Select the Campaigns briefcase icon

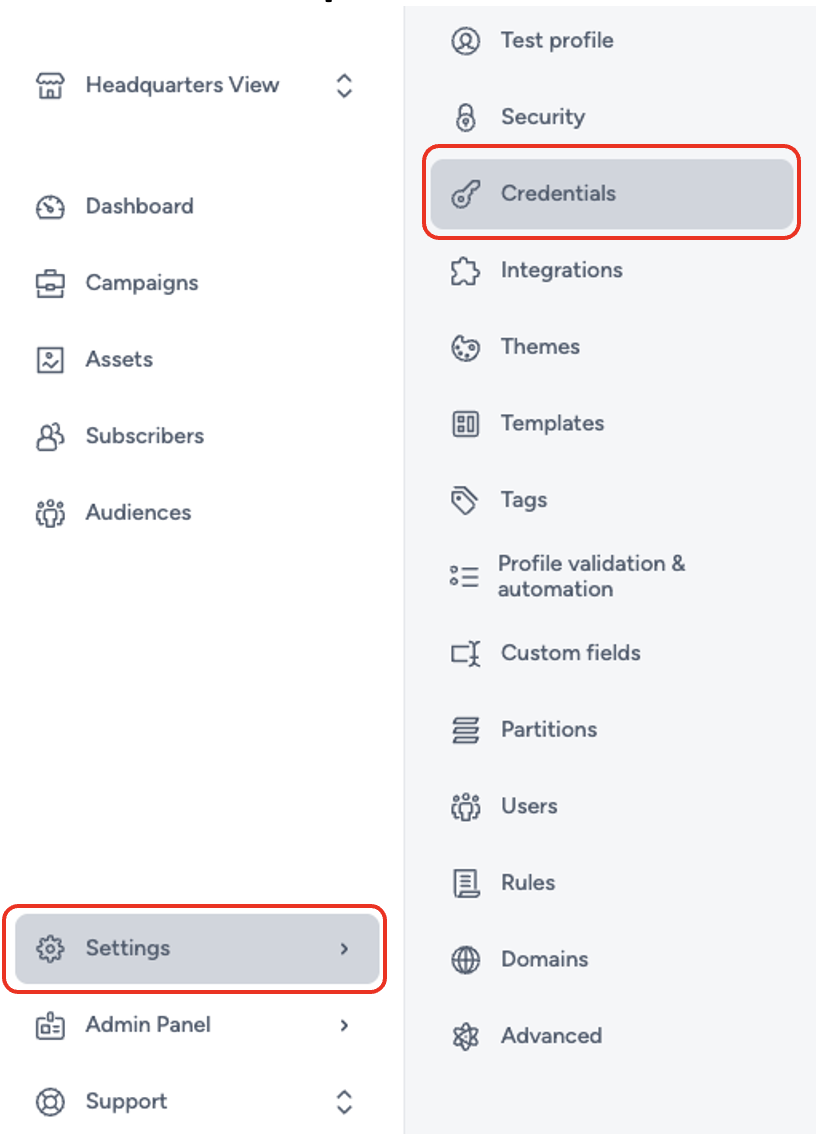pos(50,282)
